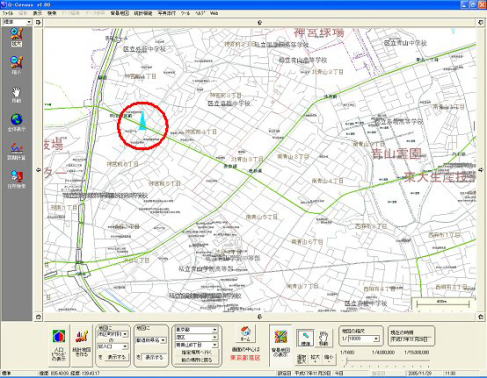487x378 pixels.
Task: Click the 指定場所へ行く button
Action: tap(196, 352)
